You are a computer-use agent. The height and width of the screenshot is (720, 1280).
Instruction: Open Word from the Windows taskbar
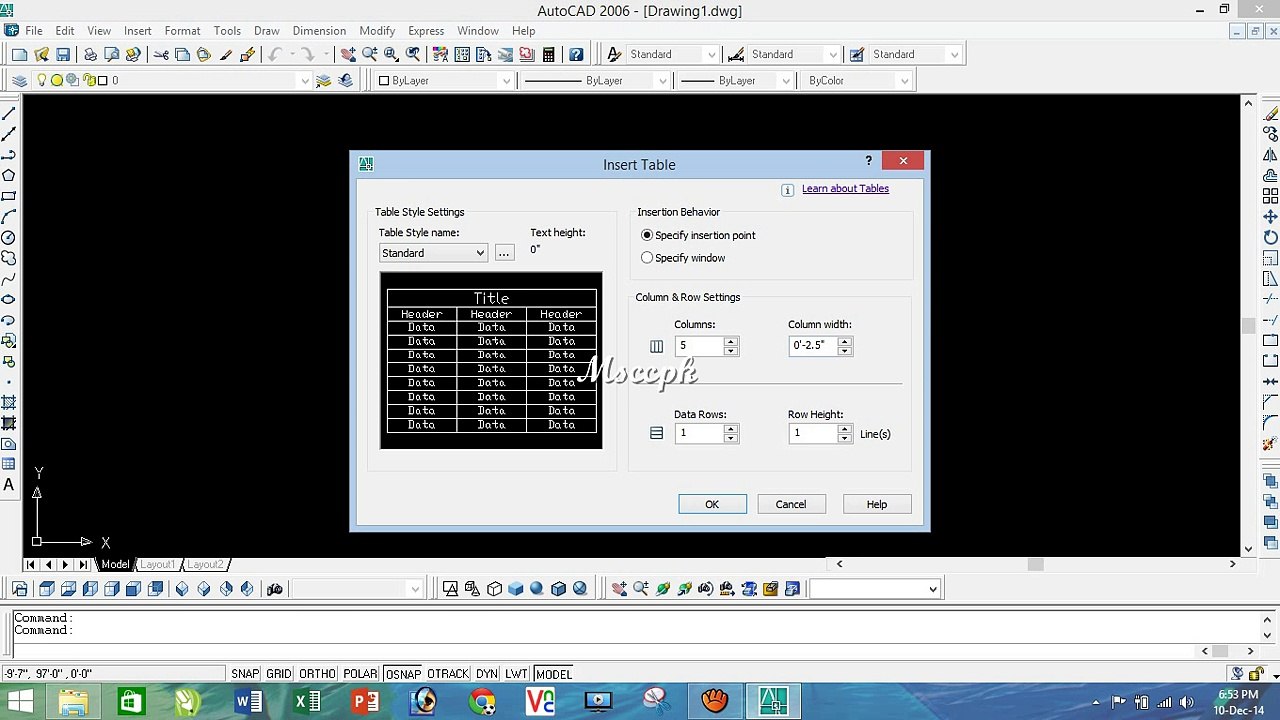point(248,701)
